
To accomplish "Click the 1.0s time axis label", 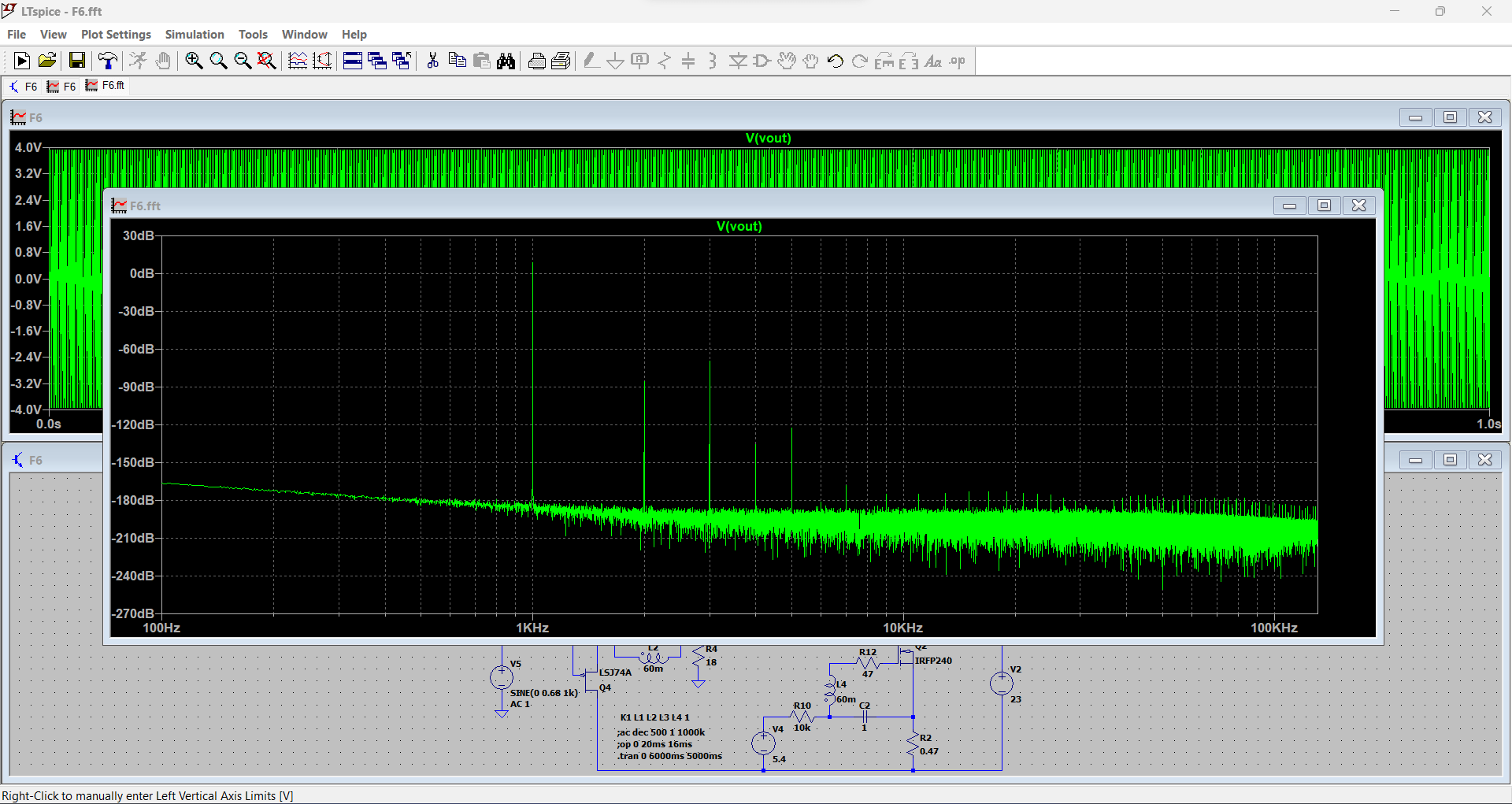I will (1488, 424).
